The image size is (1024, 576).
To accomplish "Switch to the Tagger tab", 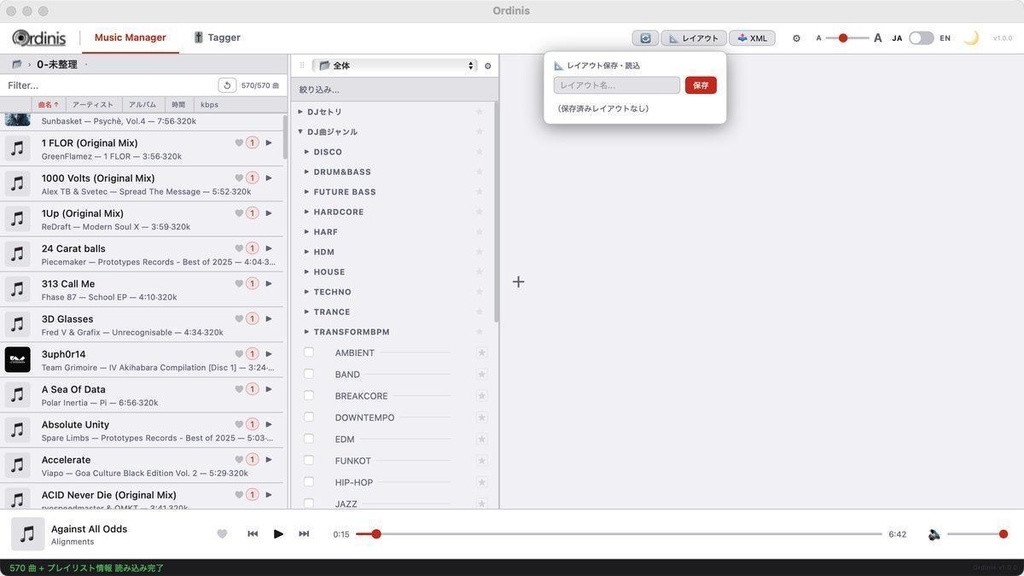I will [217, 37].
